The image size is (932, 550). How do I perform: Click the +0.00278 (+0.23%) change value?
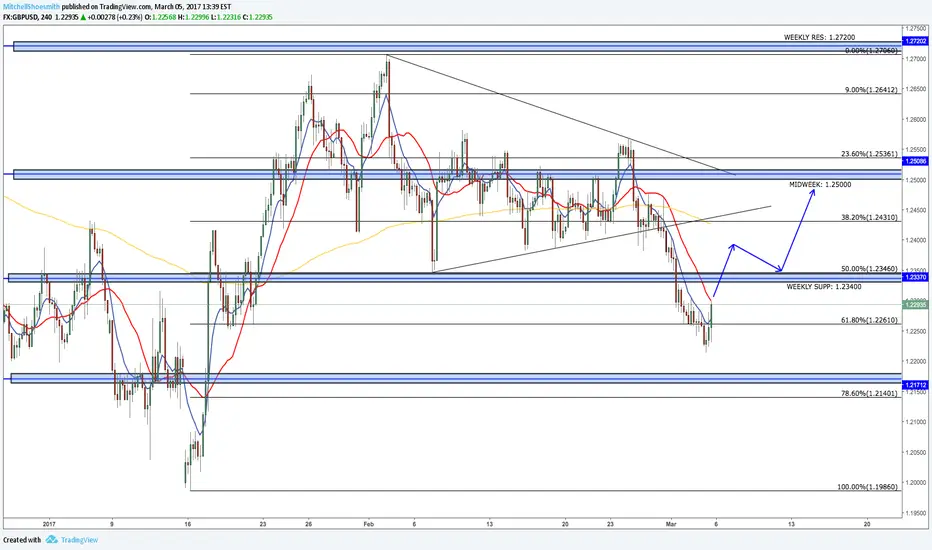115,17
